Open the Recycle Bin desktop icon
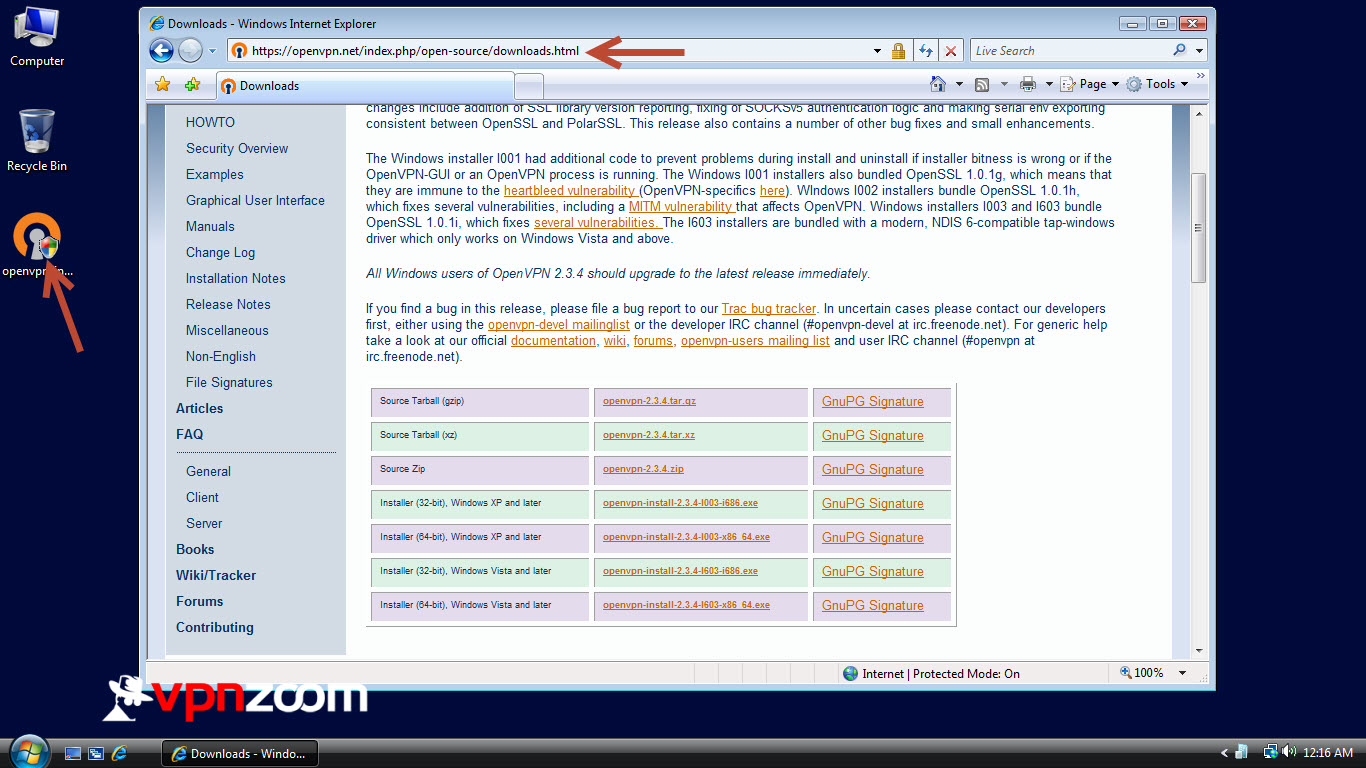This screenshot has height=768, width=1366. coord(37,140)
